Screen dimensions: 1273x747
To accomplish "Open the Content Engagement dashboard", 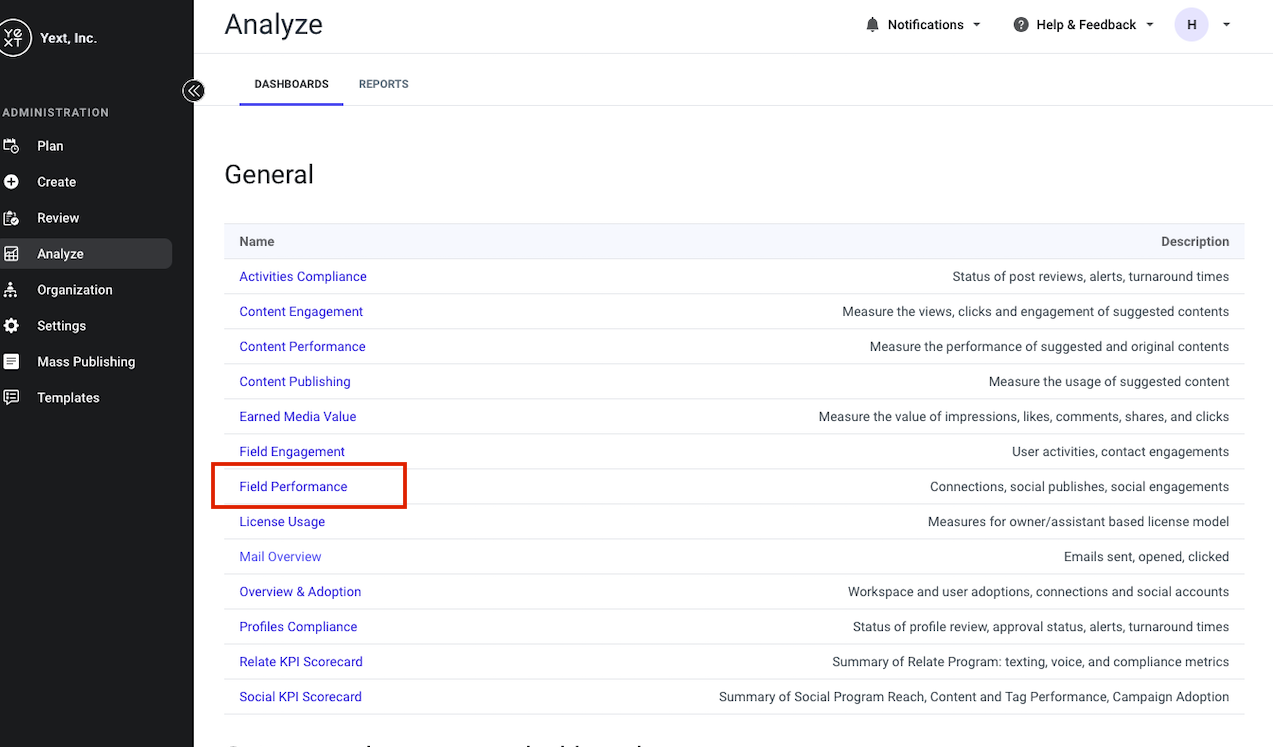I will click(x=301, y=312).
